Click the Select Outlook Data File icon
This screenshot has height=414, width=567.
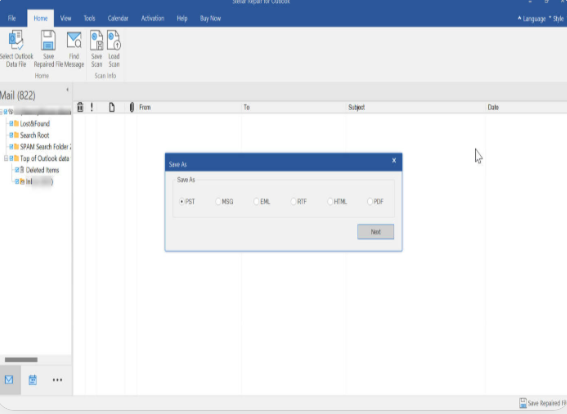16,40
